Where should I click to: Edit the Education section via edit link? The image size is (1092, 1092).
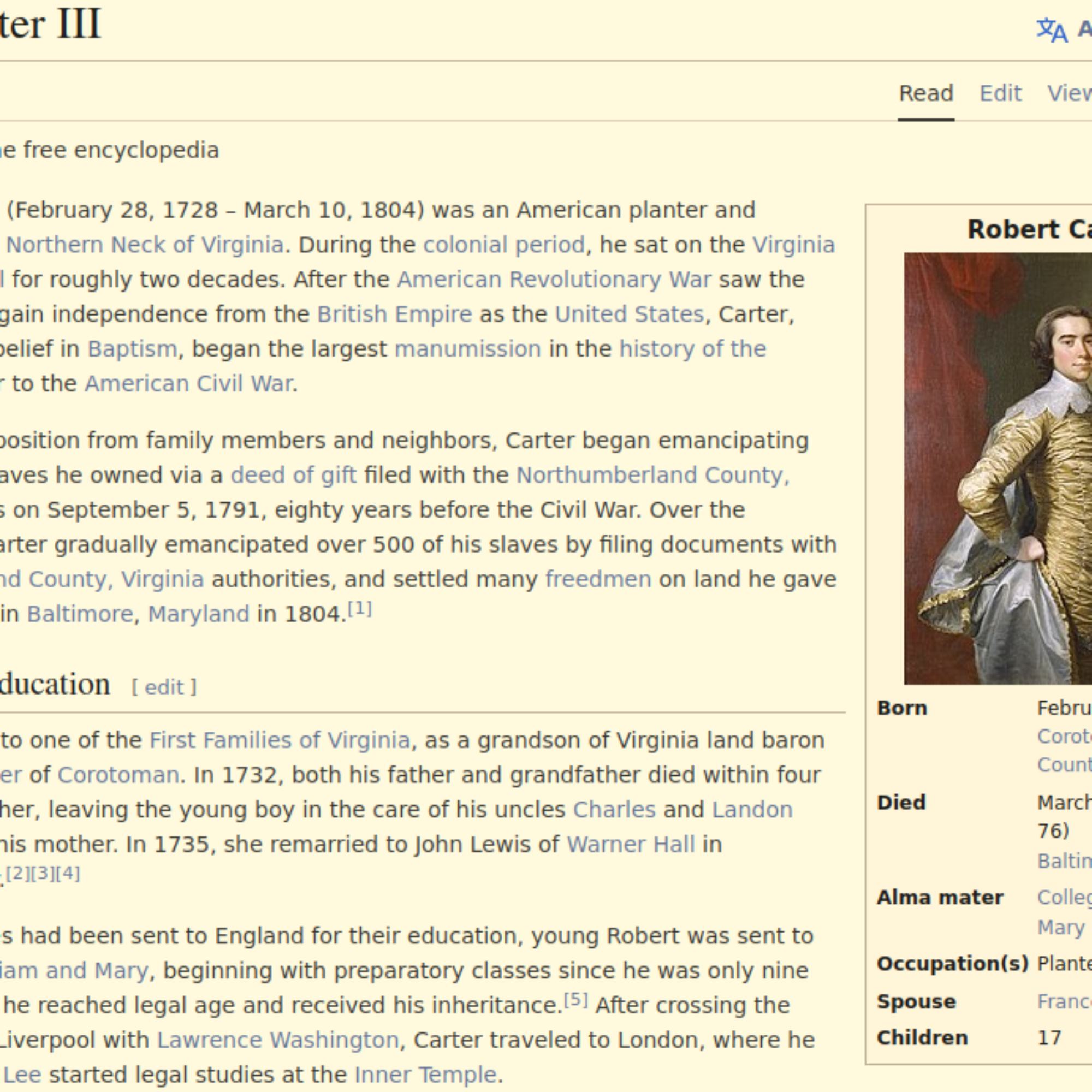[x=164, y=687]
